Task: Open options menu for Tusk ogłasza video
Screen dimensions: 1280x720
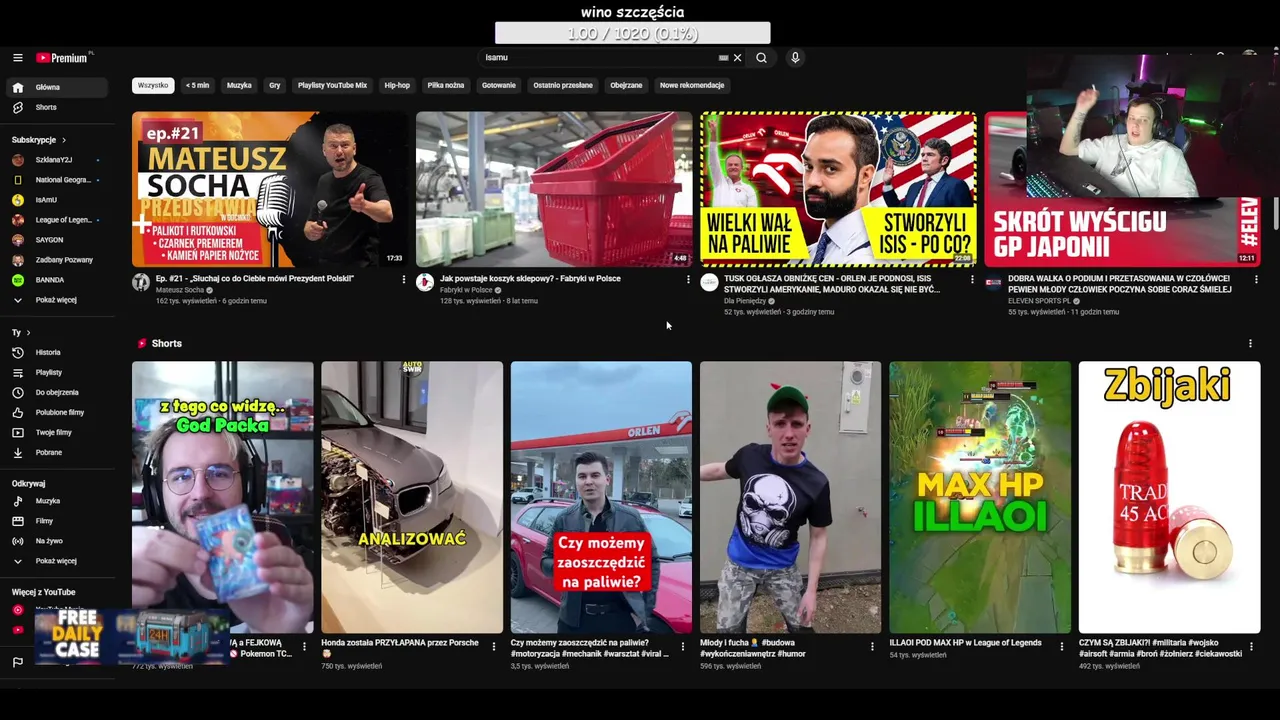Action: click(972, 280)
